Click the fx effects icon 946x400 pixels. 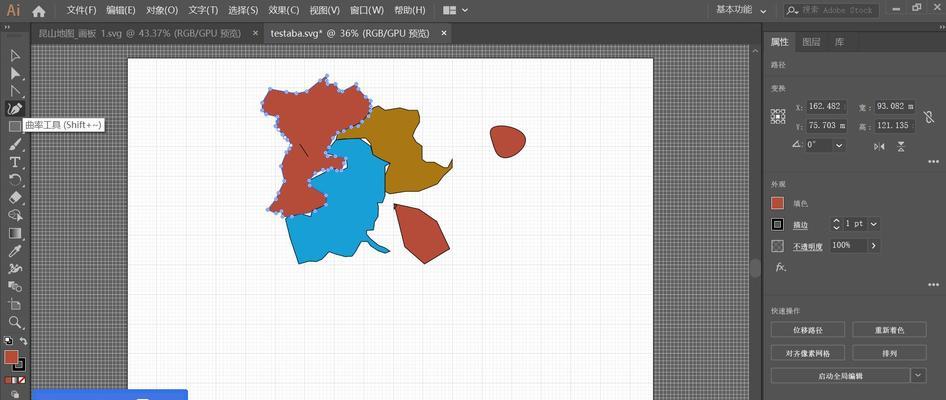click(780, 267)
